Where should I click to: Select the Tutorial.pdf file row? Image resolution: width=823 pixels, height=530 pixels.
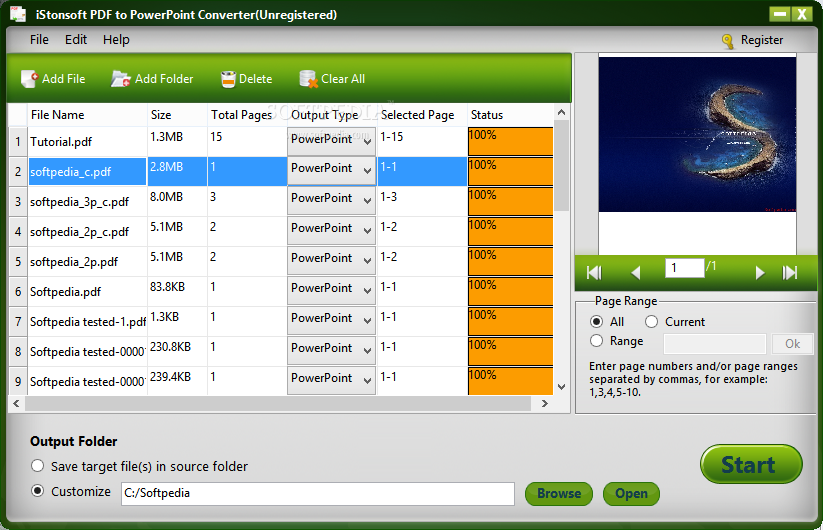point(280,141)
